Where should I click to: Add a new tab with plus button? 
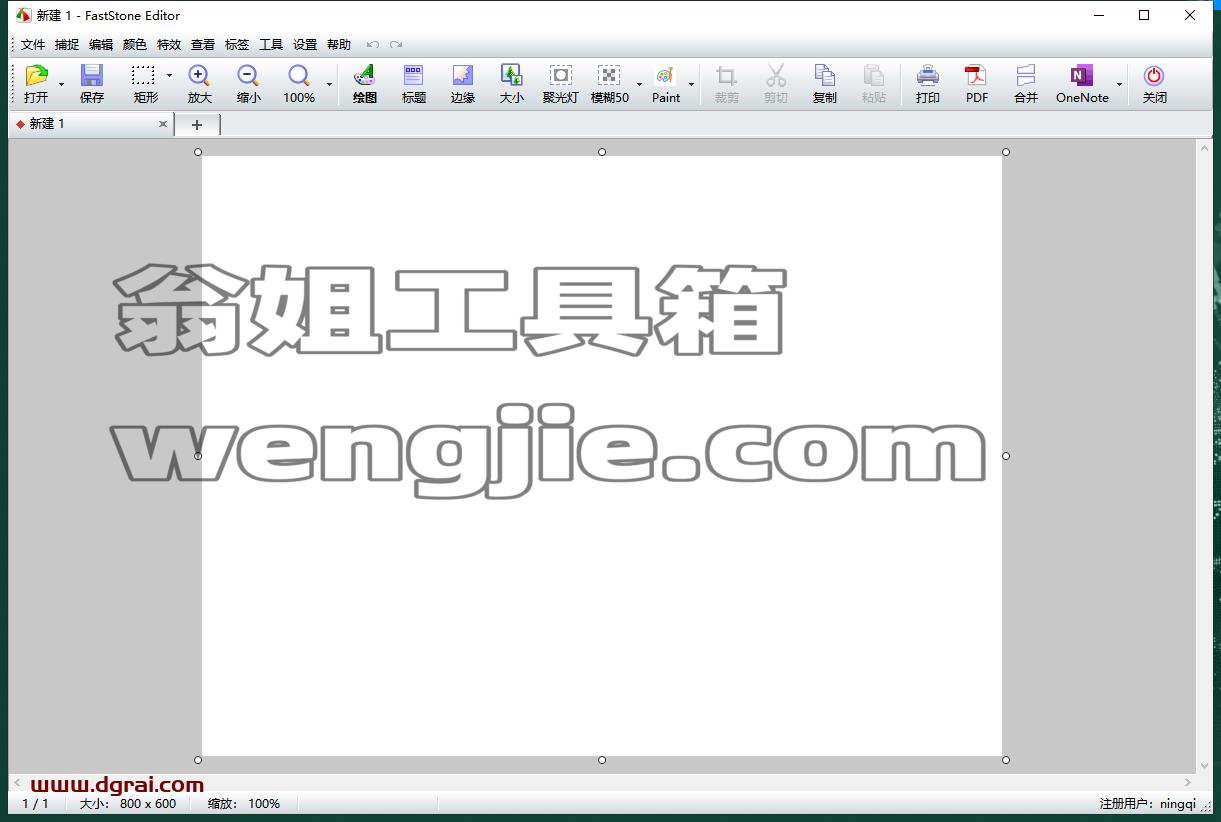pos(197,125)
